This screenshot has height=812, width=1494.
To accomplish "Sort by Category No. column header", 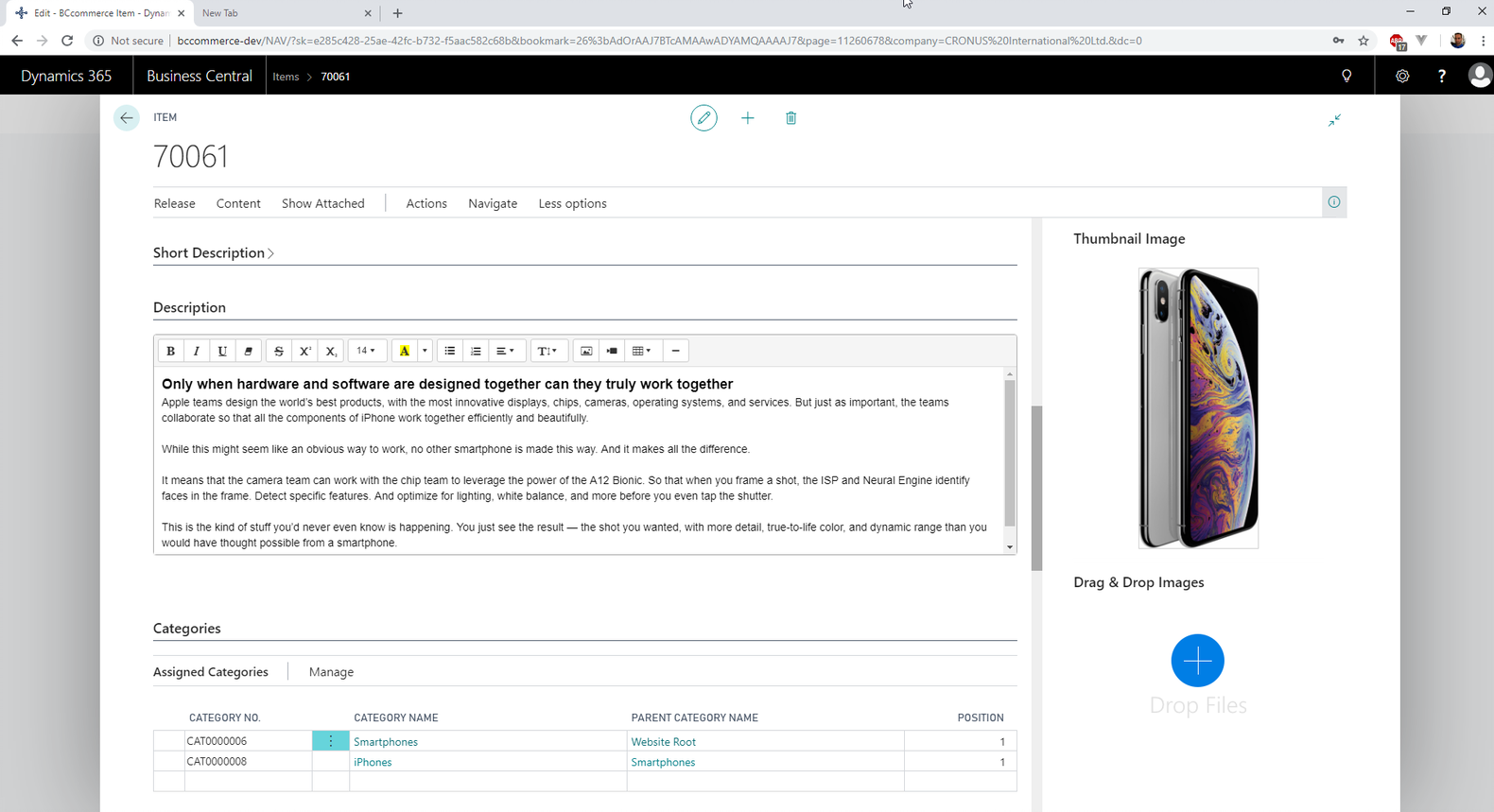I will pos(224,717).
